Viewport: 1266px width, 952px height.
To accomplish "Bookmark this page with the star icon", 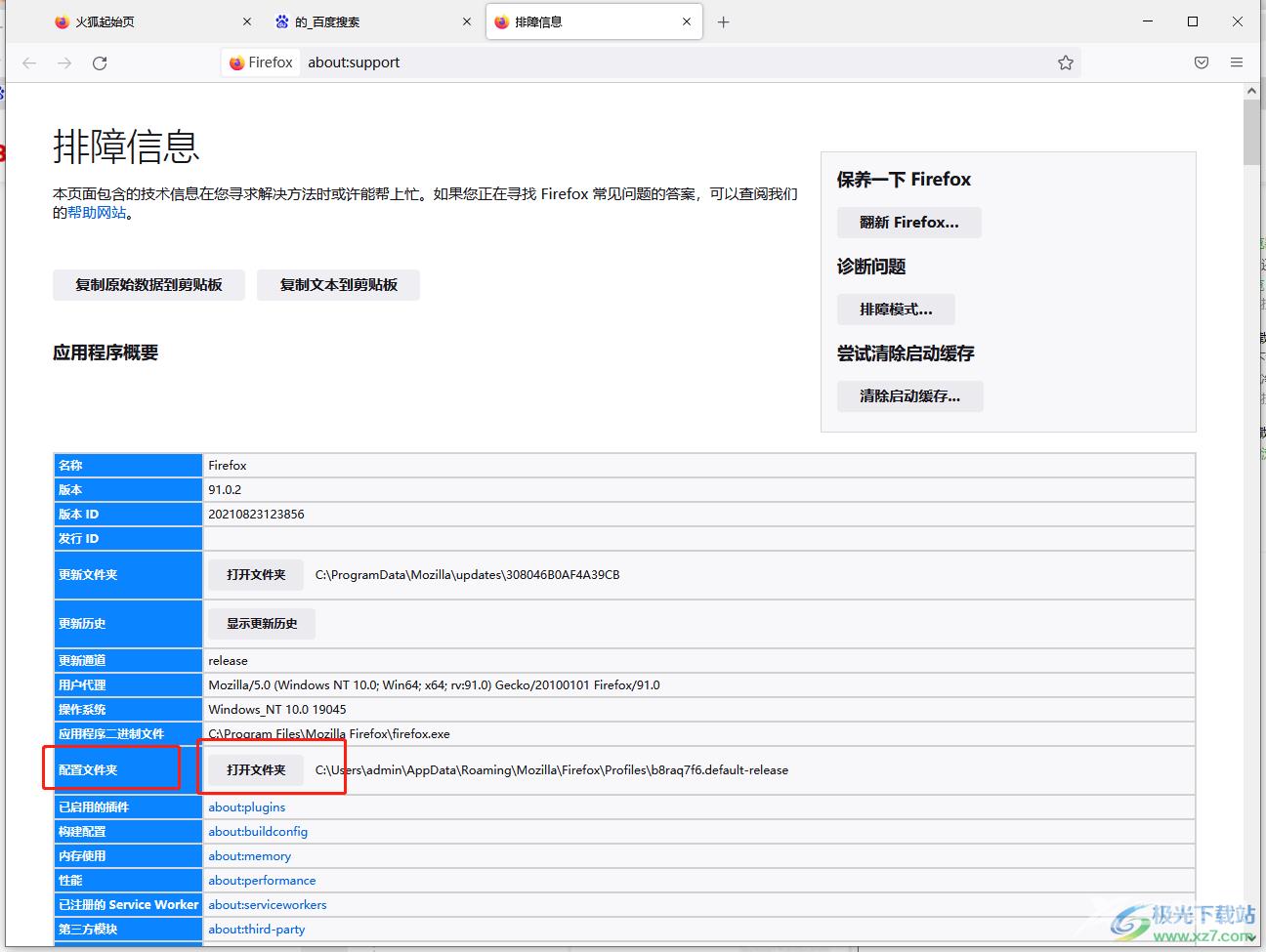I will tap(1065, 62).
